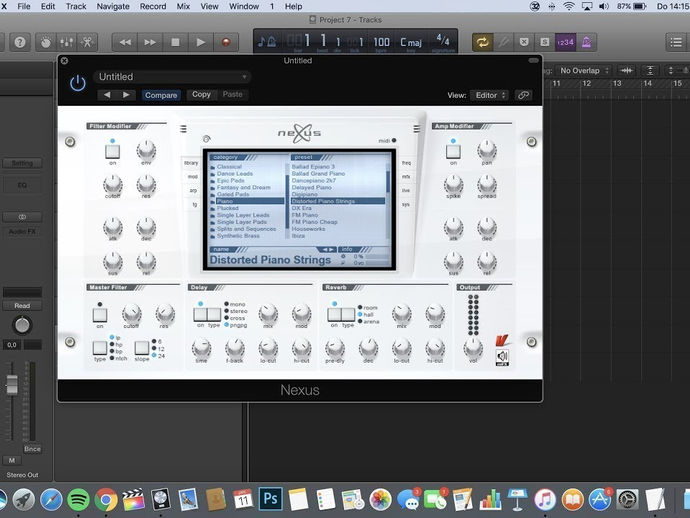The width and height of the screenshot is (690, 518).
Task: Open the 4/4 time signature display
Action: coord(443,40)
